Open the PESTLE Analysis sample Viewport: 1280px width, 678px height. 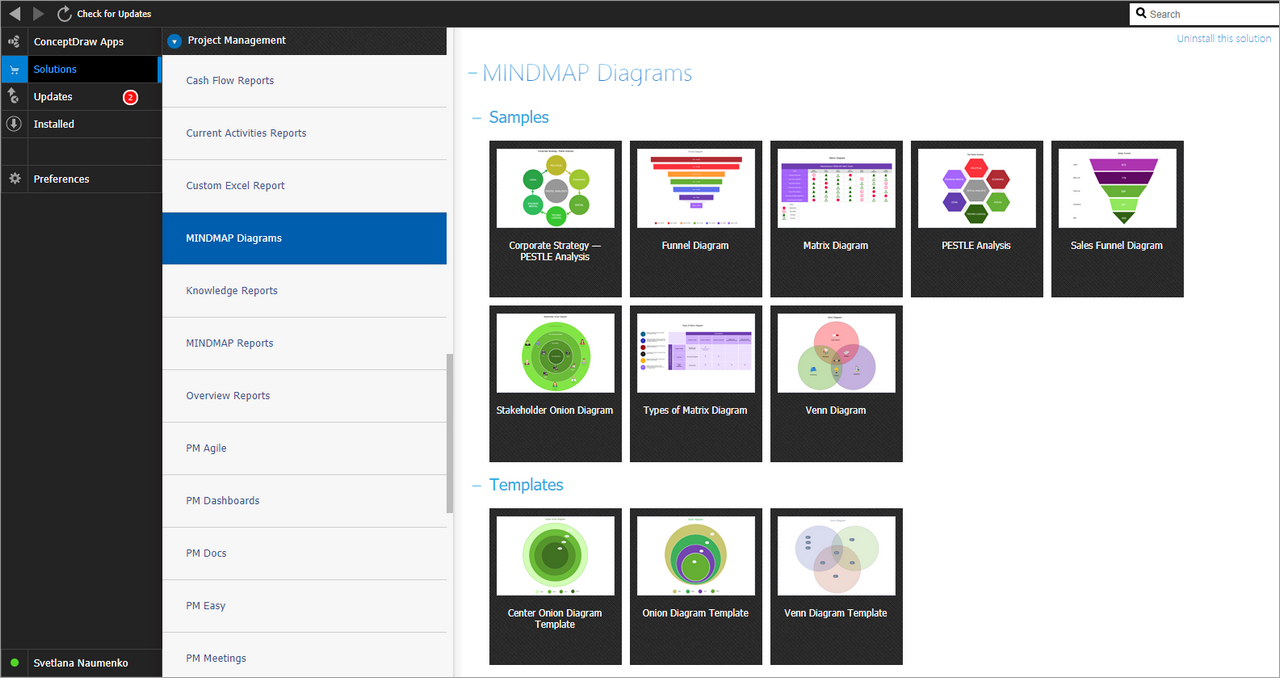tap(977, 219)
